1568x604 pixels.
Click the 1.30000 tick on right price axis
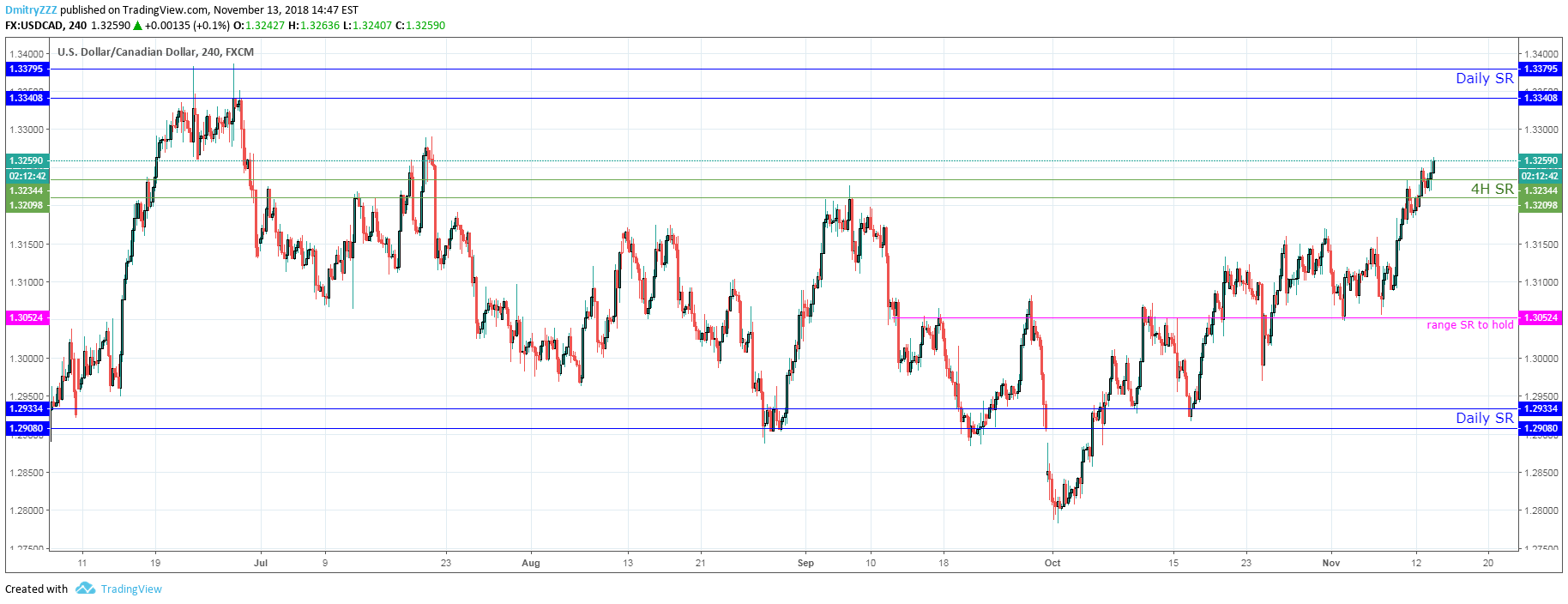coord(1543,359)
